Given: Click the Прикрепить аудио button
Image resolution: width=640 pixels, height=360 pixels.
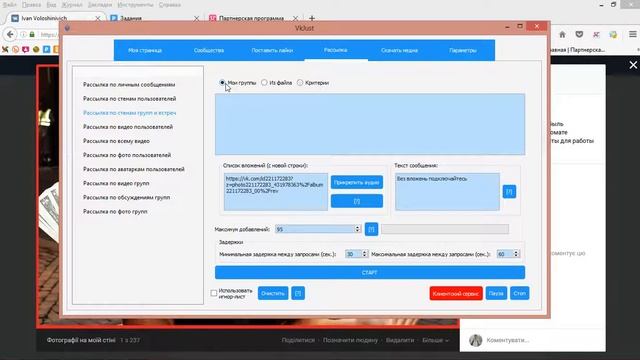Looking at the screenshot, I should pyautogui.click(x=357, y=182).
